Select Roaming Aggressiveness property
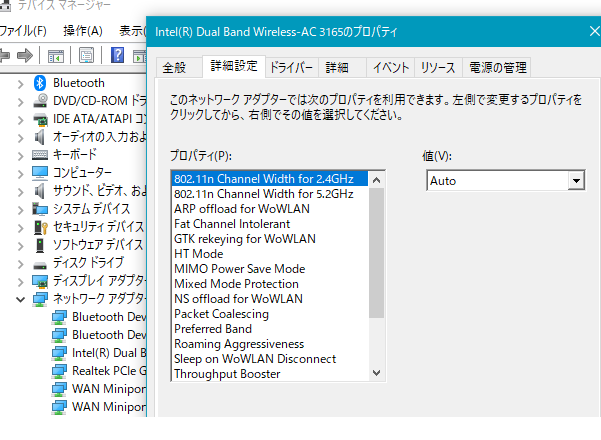Screen dimensions: 601x440 pyautogui.click(x=270, y=343)
